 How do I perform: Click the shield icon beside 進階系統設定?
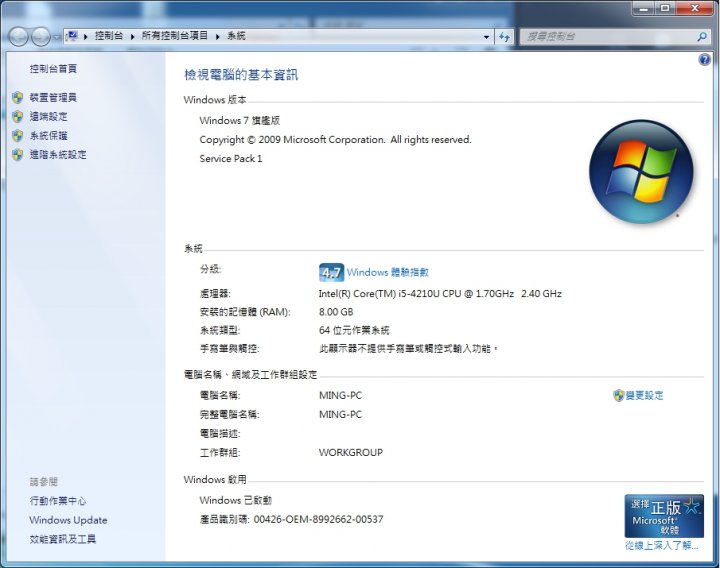pyautogui.click(x=17, y=154)
